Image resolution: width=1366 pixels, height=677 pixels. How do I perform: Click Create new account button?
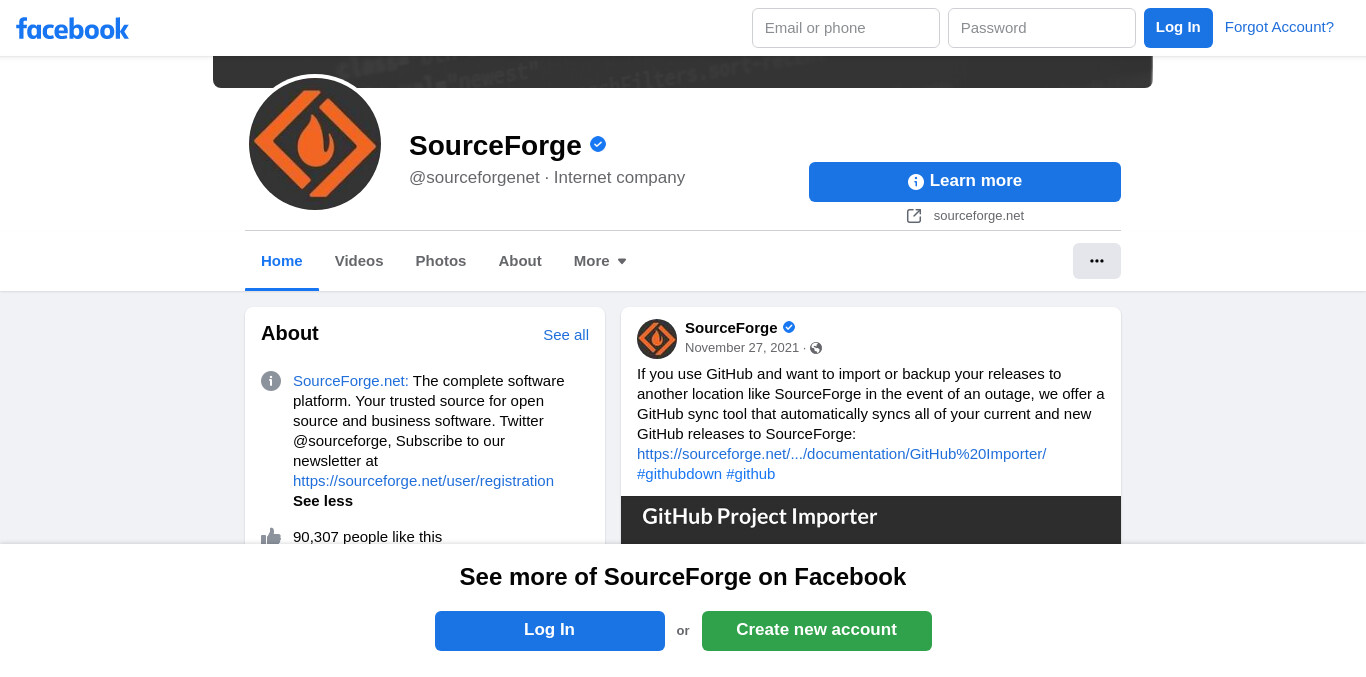pos(817,631)
